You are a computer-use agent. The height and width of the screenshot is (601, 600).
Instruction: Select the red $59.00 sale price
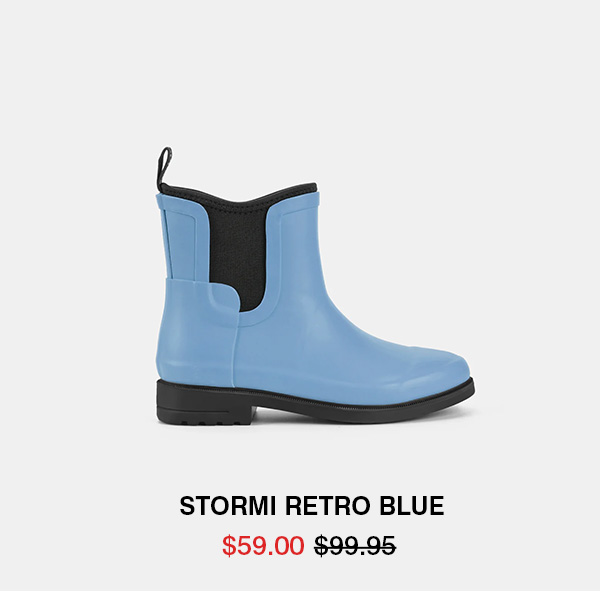tap(263, 545)
